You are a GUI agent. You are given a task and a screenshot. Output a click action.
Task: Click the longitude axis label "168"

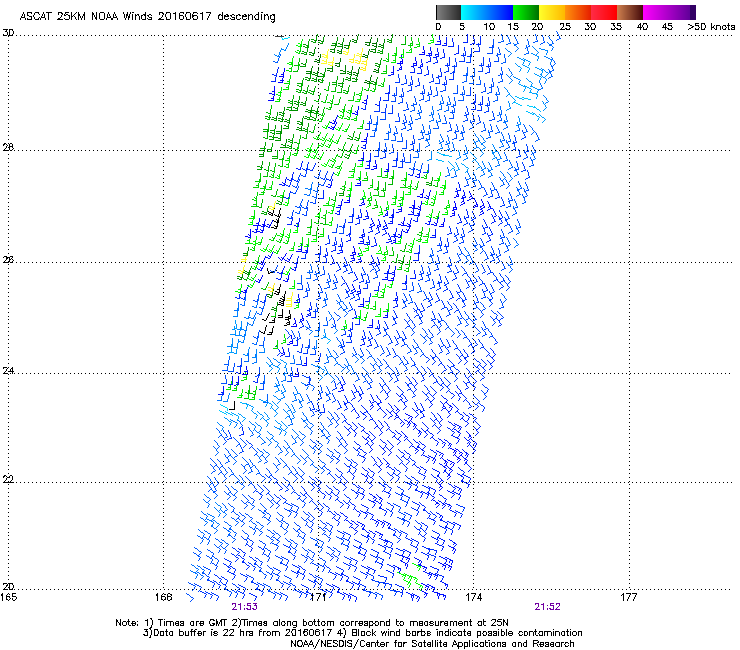pyautogui.click(x=163, y=597)
